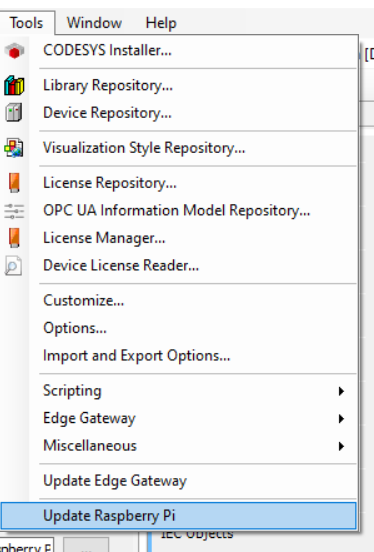The image size is (374, 552).
Task: Expand the Scripting submenu arrow
Action: (x=341, y=391)
